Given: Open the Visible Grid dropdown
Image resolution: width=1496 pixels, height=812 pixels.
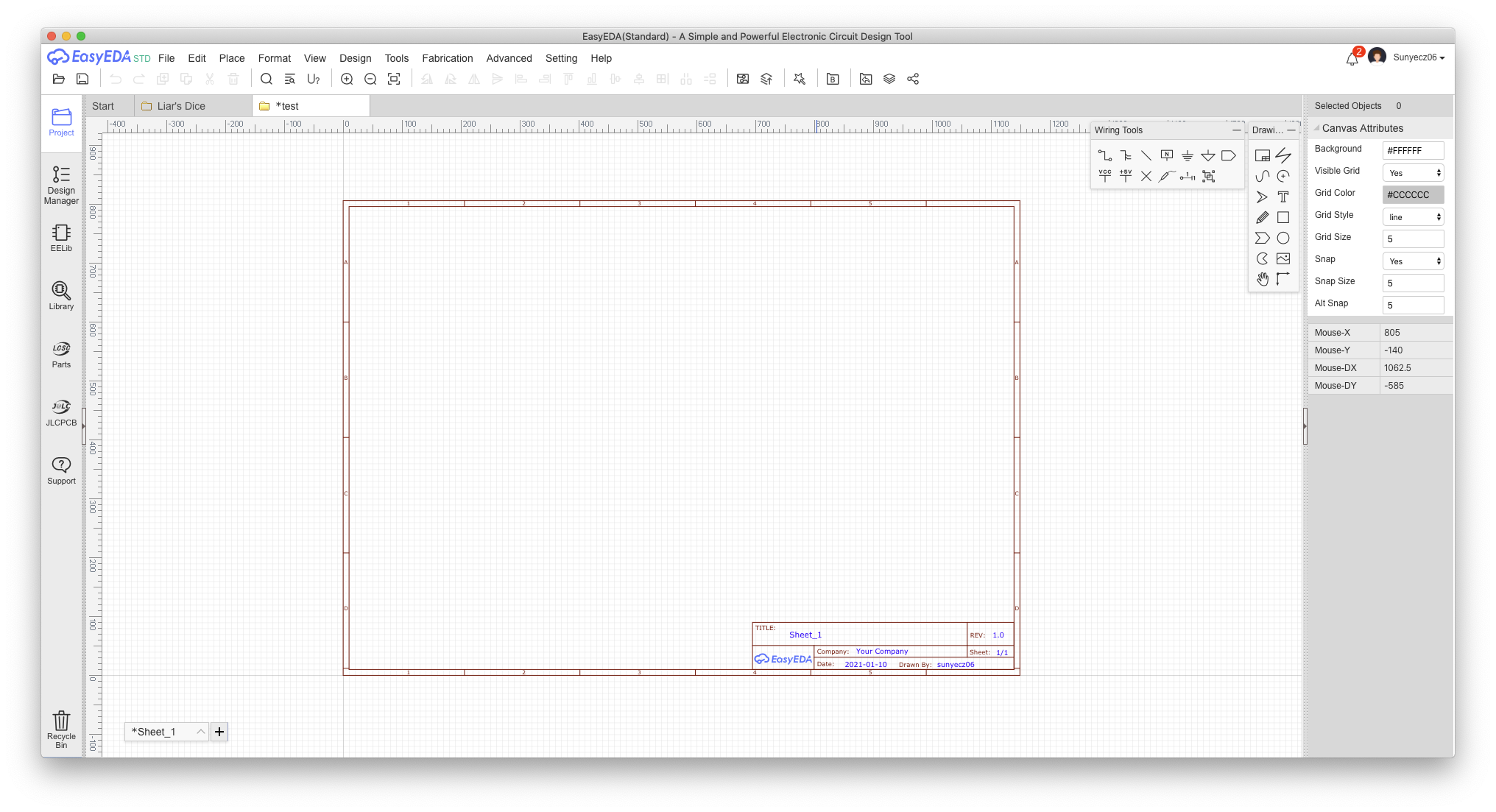Looking at the screenshot, I should [1413, 173].
